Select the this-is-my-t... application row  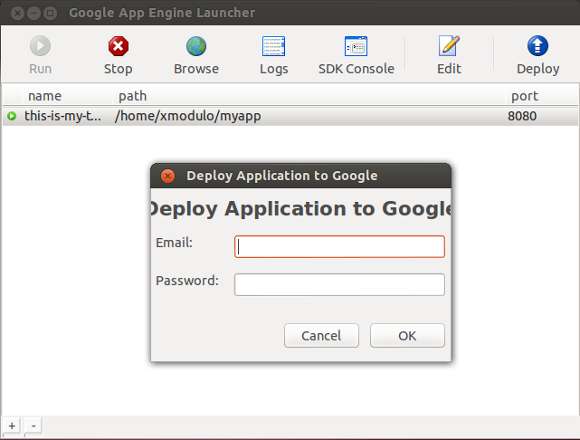[290, 116]
